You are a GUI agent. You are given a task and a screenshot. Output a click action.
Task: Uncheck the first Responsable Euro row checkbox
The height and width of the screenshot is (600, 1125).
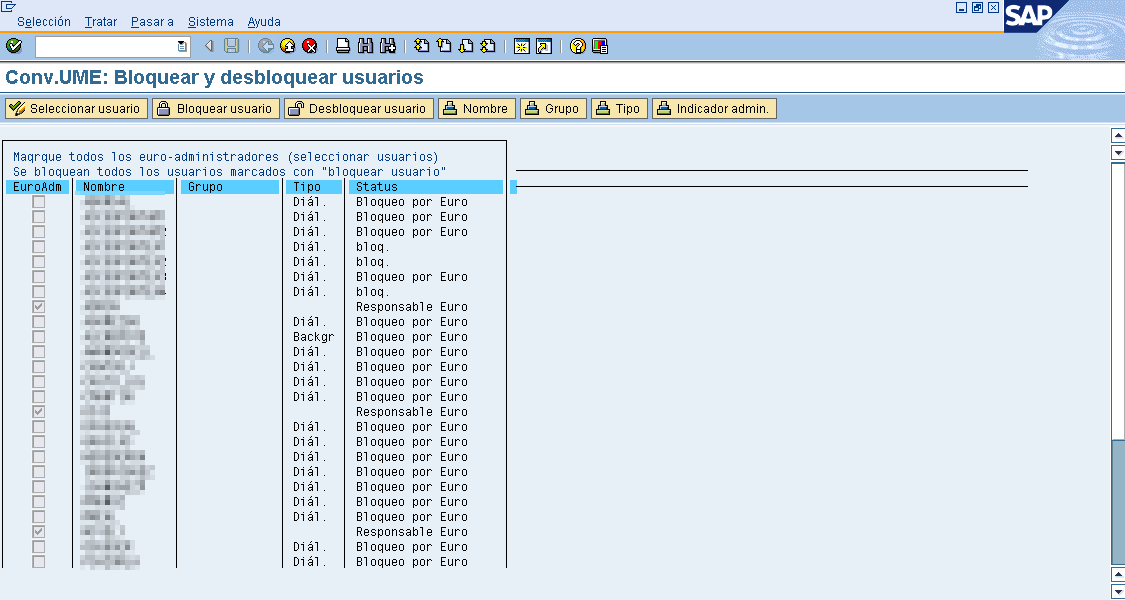[x=39, y=307]
